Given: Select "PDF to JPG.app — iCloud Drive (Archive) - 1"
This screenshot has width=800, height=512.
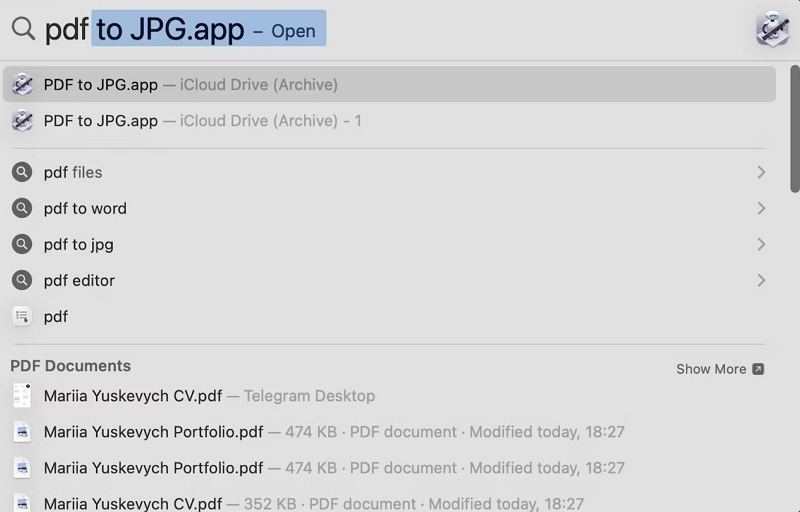Looking at the screenshot, I should [389, 121].
